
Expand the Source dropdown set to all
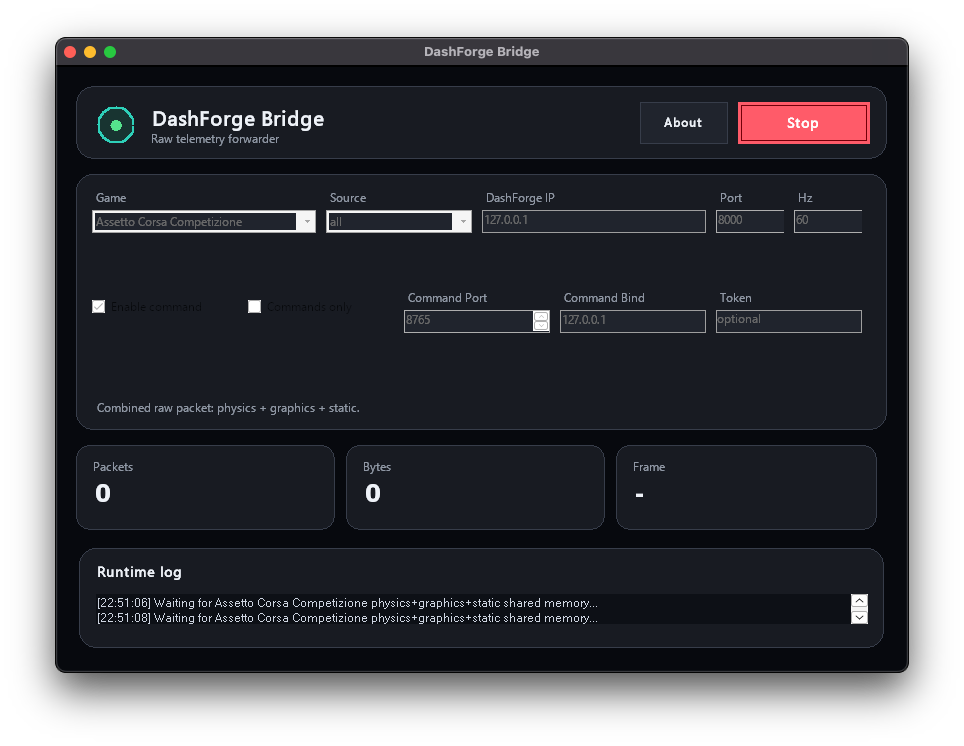[398, 221]
